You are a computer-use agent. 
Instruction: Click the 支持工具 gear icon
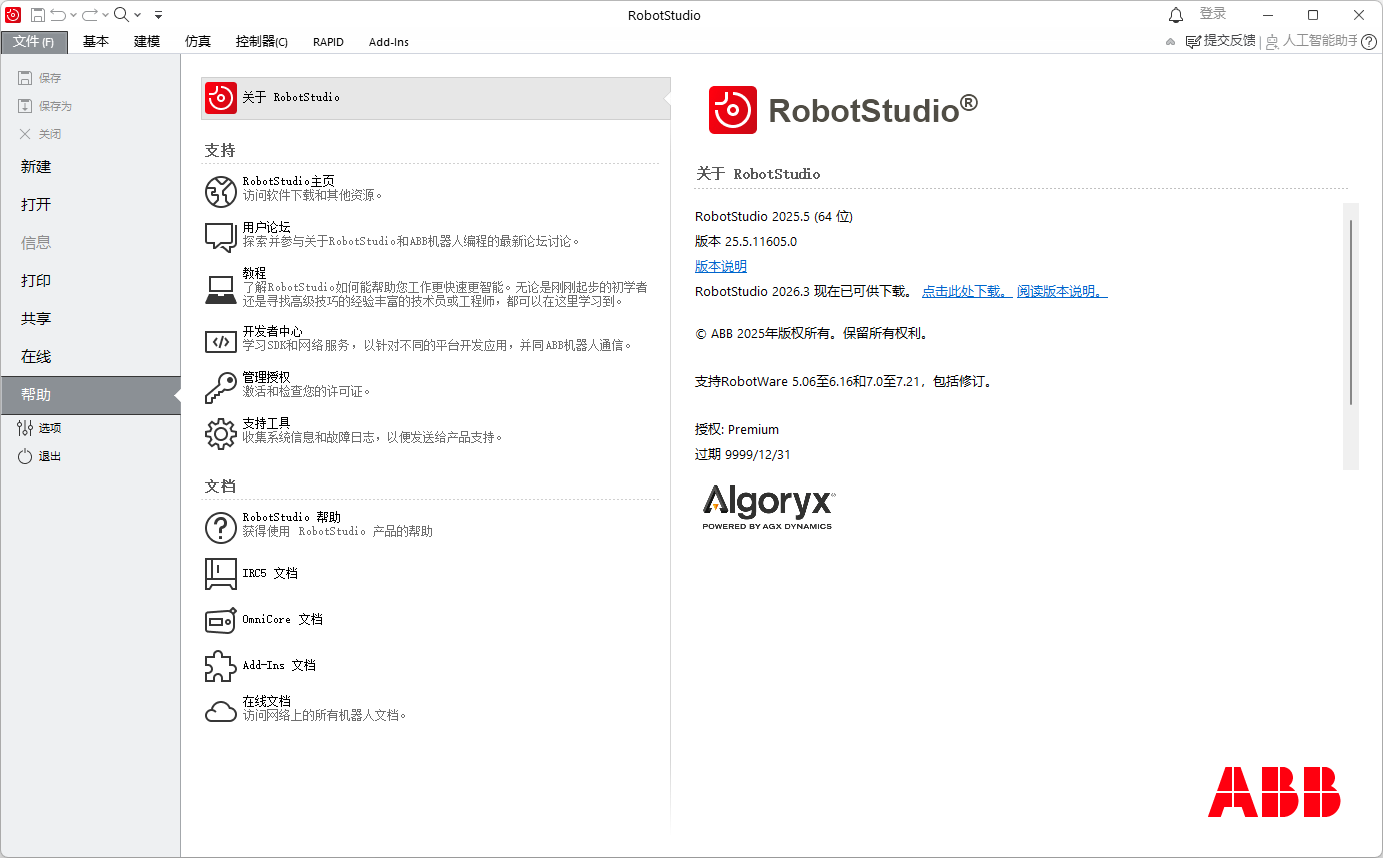coord(220,433)
